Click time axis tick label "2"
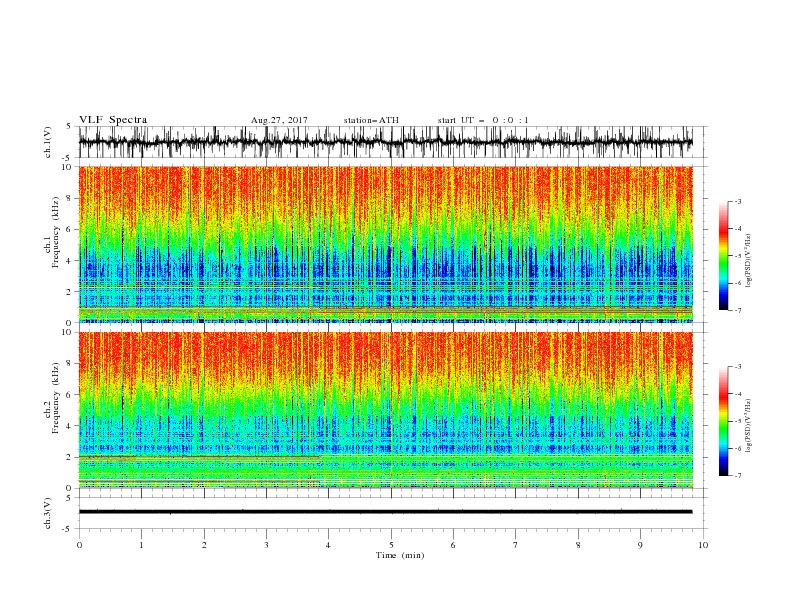Screen dimensions: 792x612 204,545
